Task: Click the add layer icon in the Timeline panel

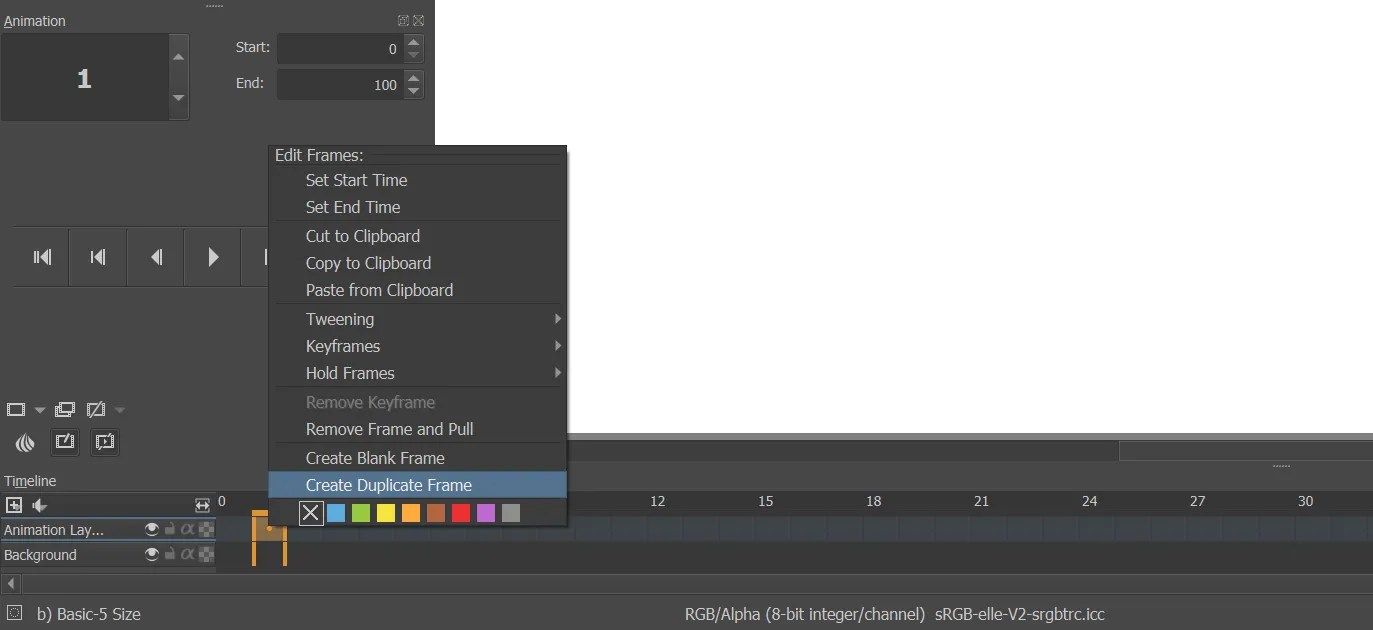Action: click(x=15, y=505)
